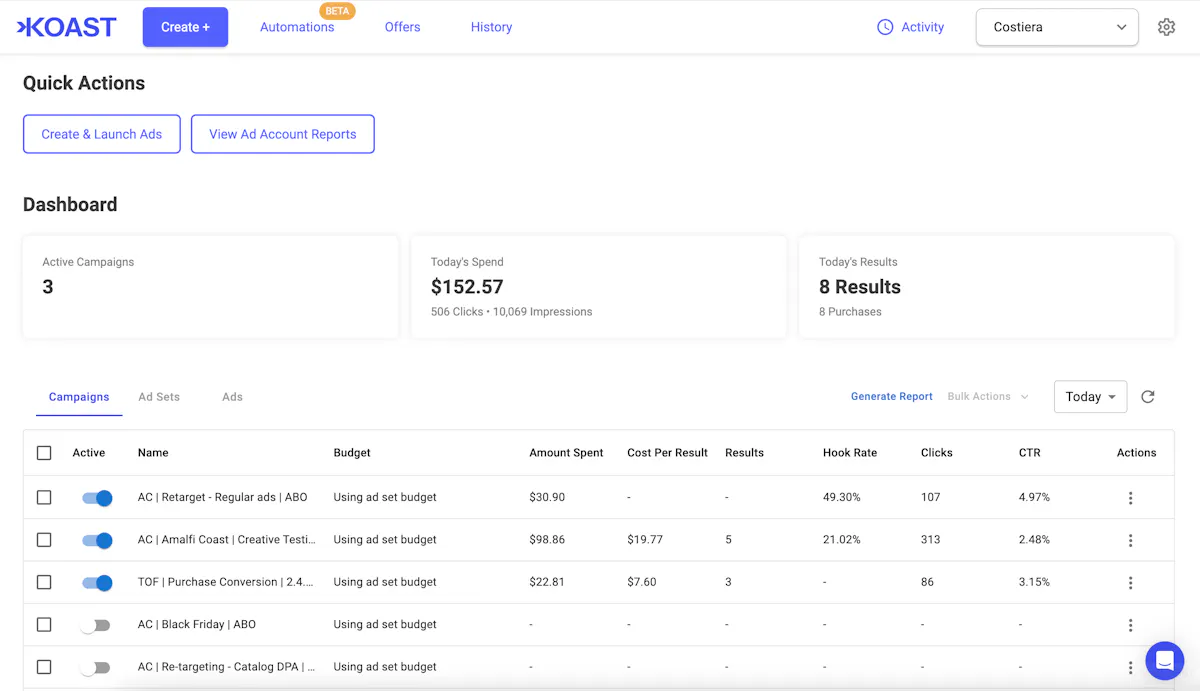Click View Ad Account Reports button

coord(283,134)
